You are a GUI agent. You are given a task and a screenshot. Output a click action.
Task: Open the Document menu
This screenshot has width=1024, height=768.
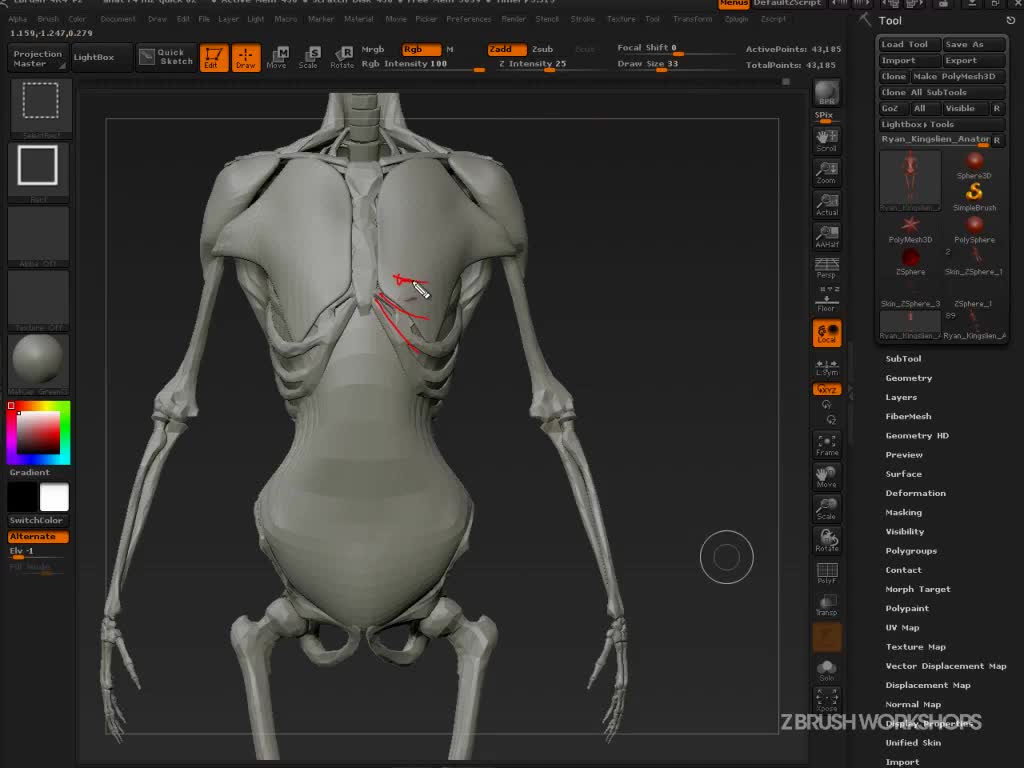[118, 20]
